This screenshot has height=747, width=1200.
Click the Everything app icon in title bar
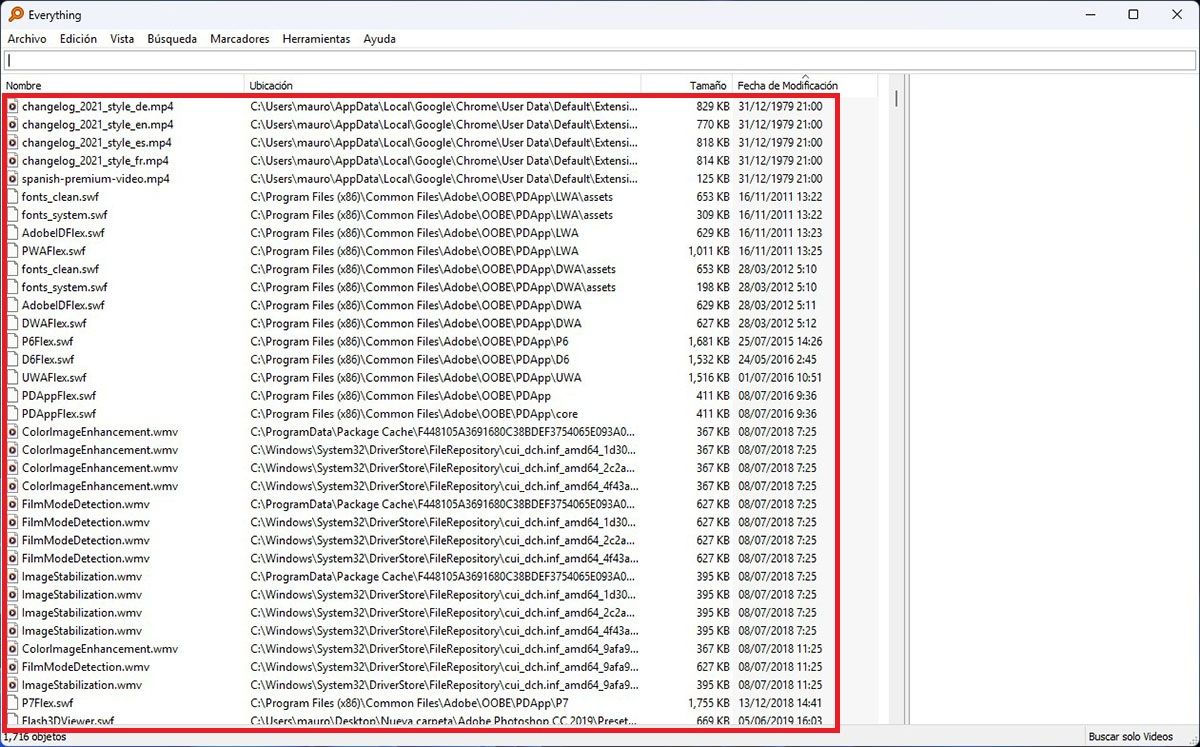(16, 15)
